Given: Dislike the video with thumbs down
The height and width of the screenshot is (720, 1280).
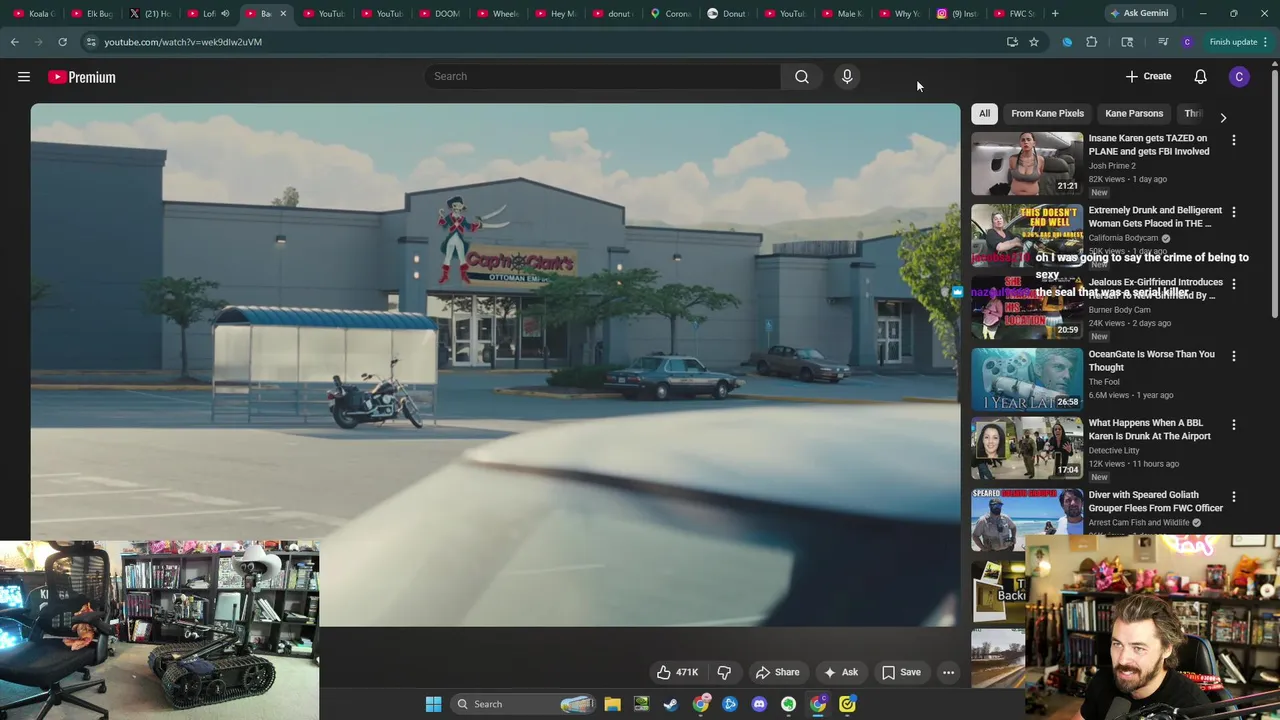Looking at the screenshot, I should [724, 672].
